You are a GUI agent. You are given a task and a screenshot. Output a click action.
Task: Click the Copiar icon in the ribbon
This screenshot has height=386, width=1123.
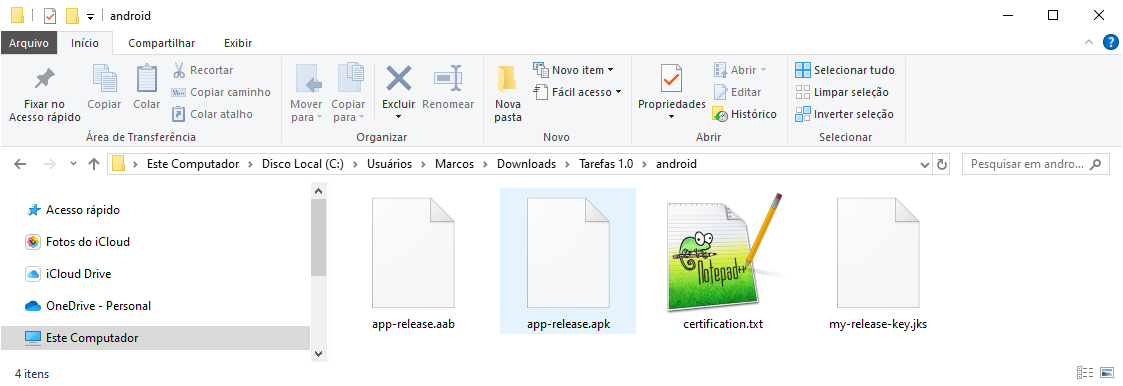105,79
